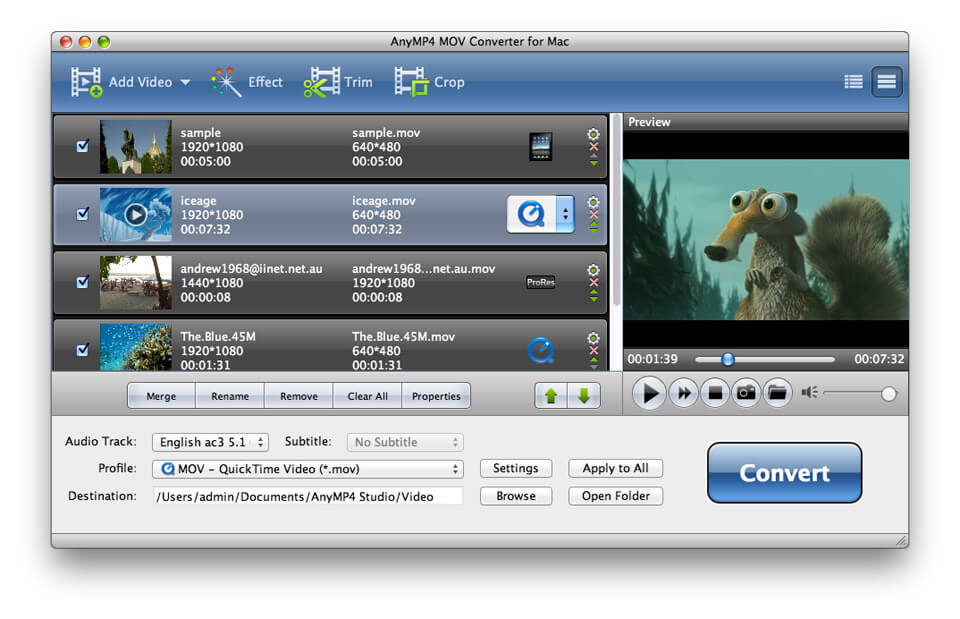Click the big Convert button
Viewport: 960px width, 619px height.
[784, 473]
